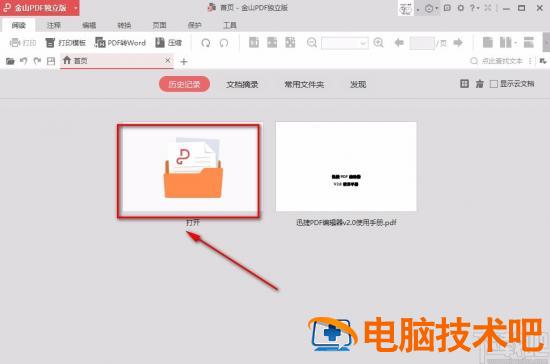Add a new tab with plus button

[183, 62]
